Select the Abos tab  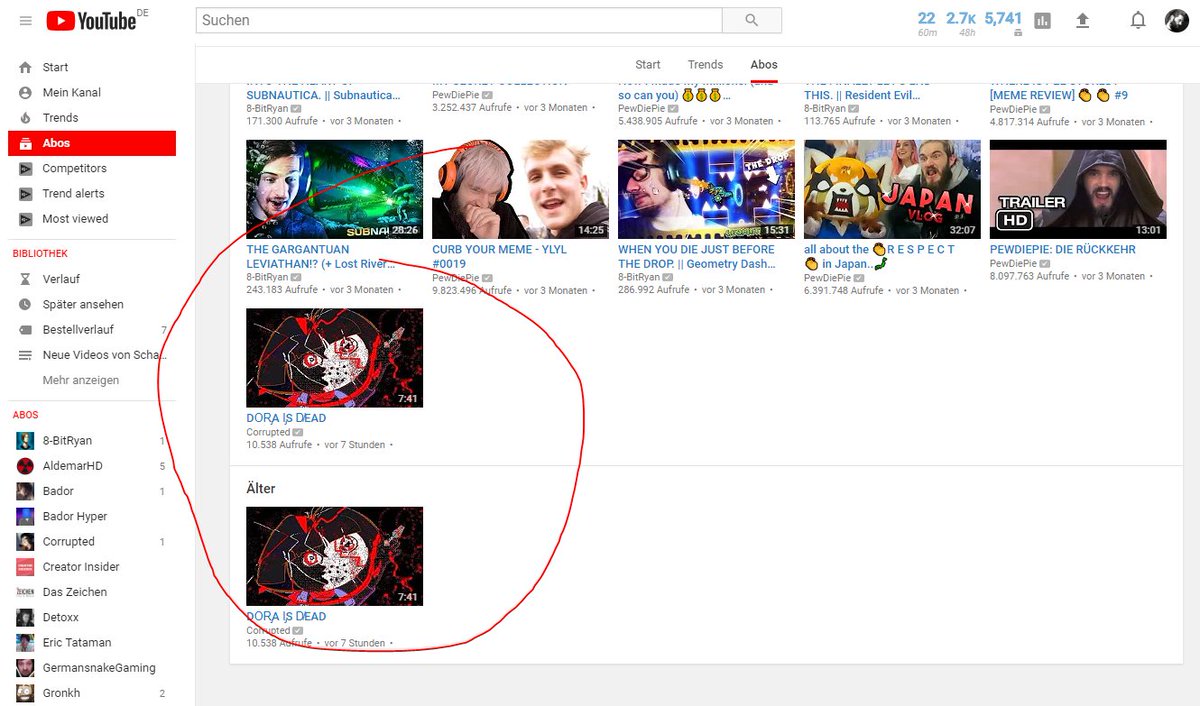coord(764,64)
